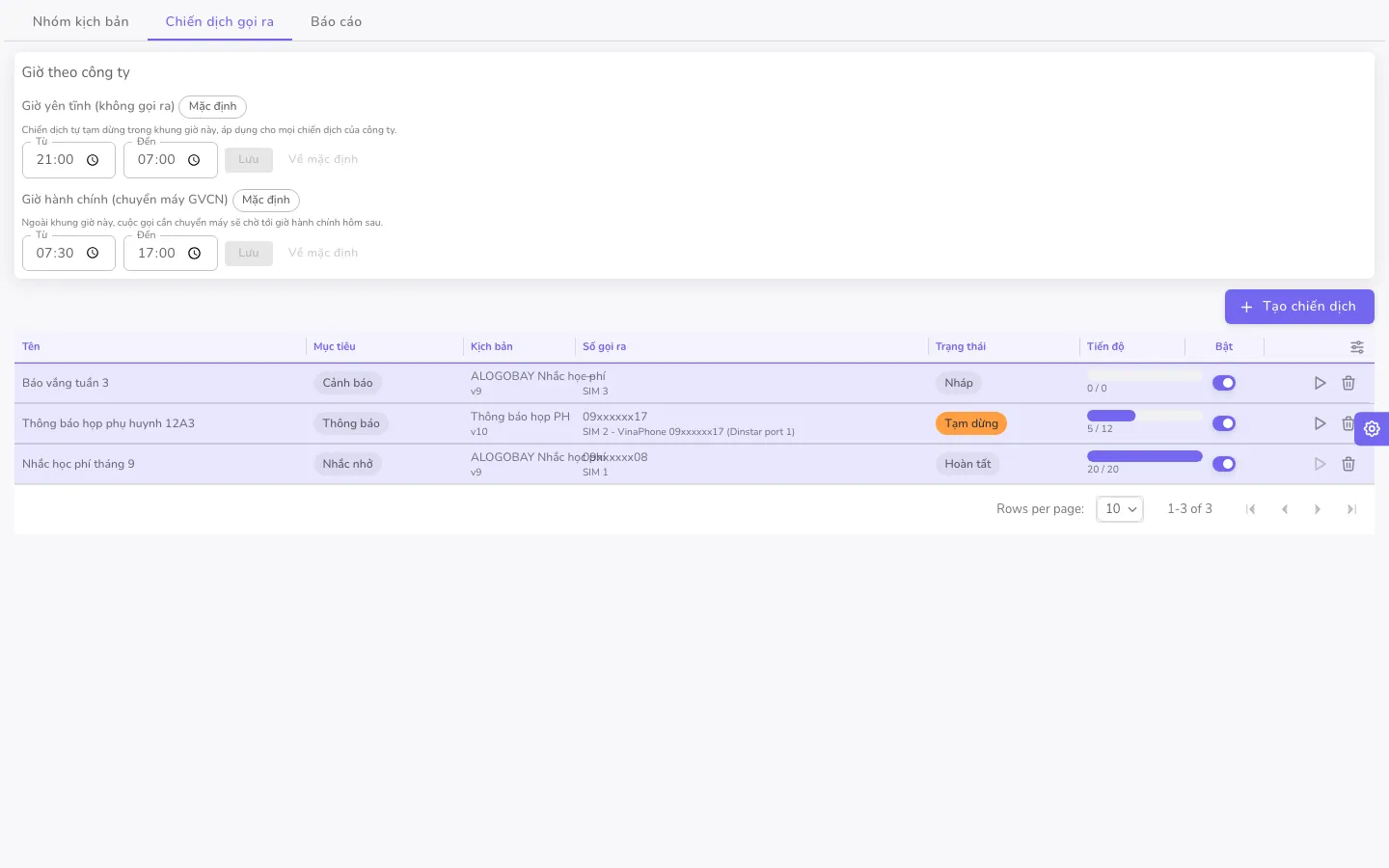Go to the next page
The width and height of the screenshot is (1389, 868).
click(x=1318, y=509)
